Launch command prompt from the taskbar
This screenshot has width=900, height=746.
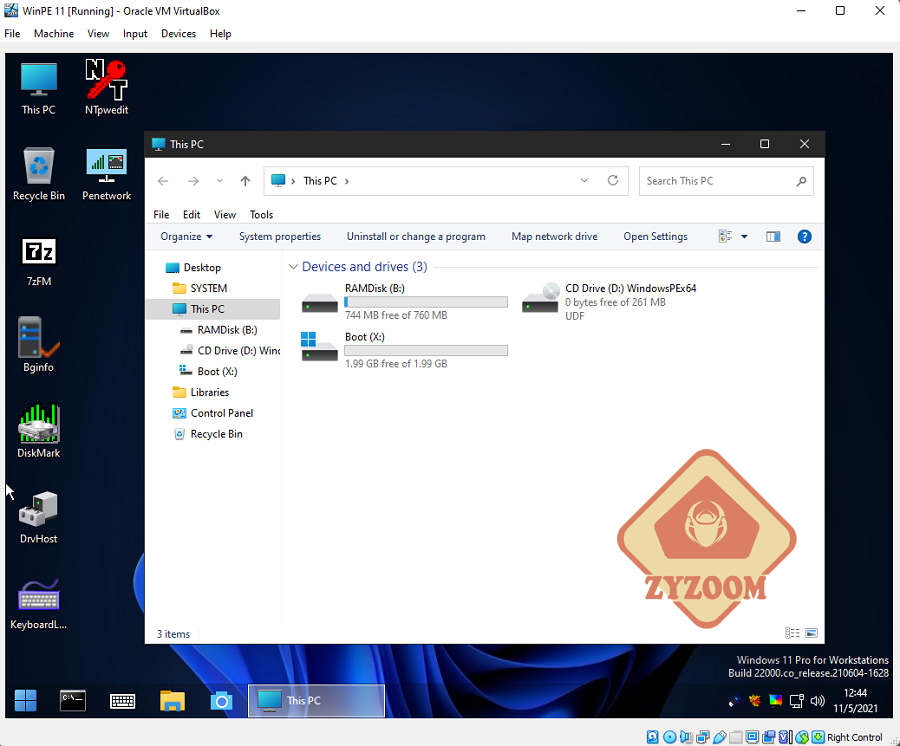click(x=73, y=701)
